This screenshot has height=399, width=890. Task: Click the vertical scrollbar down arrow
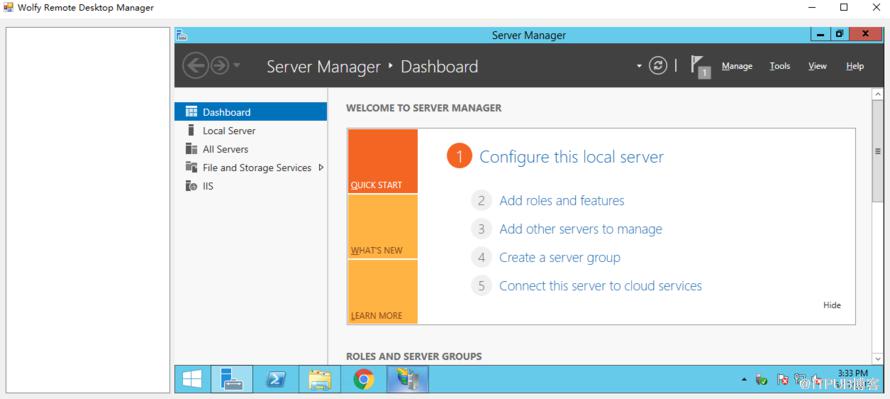coord(878,359)
